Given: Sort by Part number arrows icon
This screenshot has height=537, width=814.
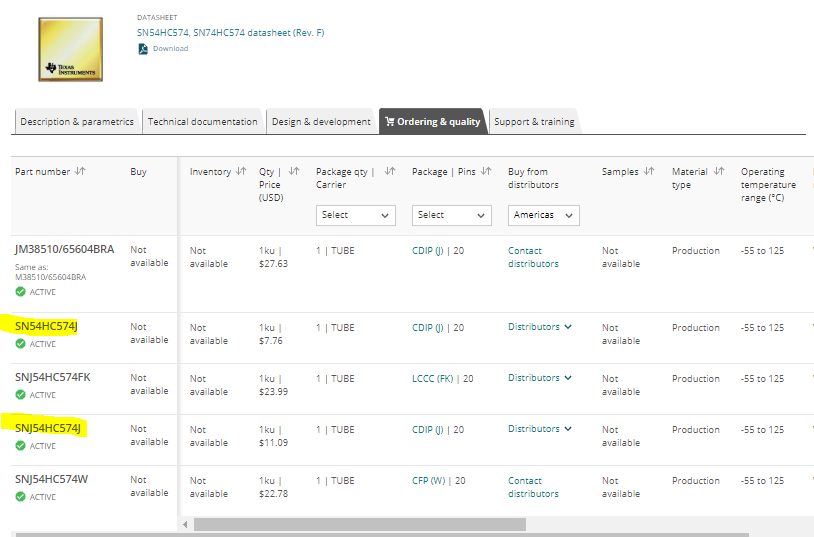Looking at the screenshot, I should click(80, 171).
